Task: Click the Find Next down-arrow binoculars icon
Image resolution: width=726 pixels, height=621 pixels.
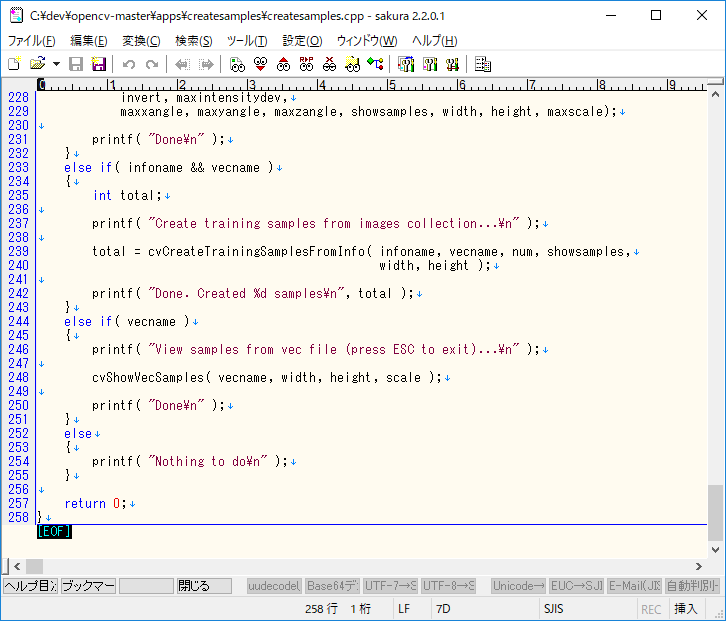Action: coord(260,64)
